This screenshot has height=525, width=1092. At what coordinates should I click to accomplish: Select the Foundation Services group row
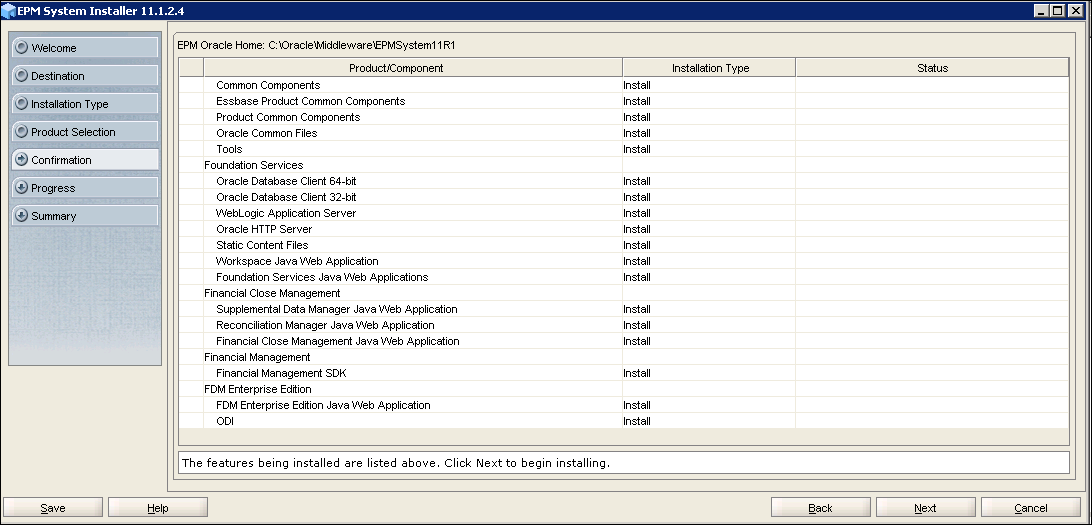[623, 165]
